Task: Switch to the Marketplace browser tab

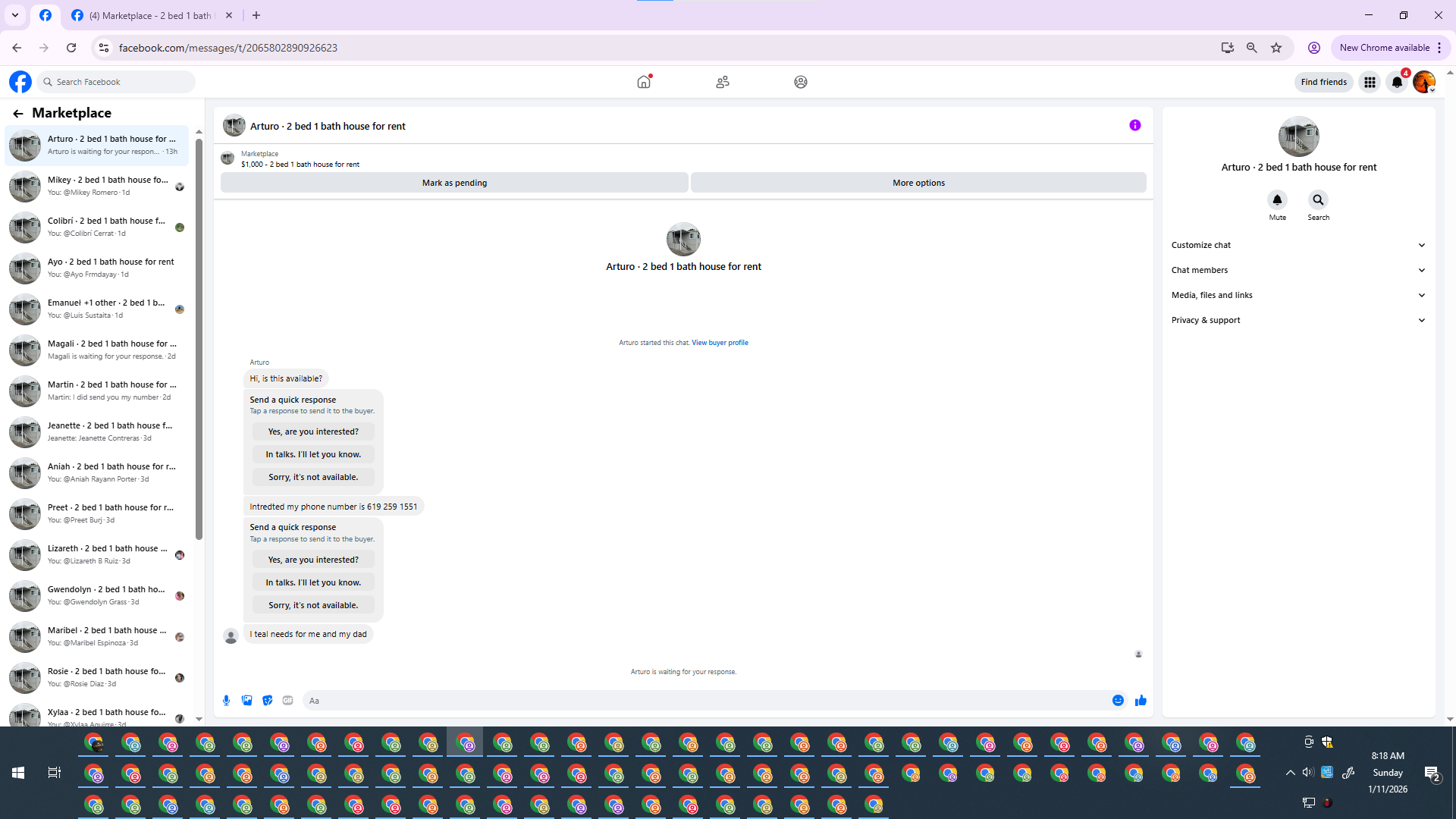Action: [152, 15]
